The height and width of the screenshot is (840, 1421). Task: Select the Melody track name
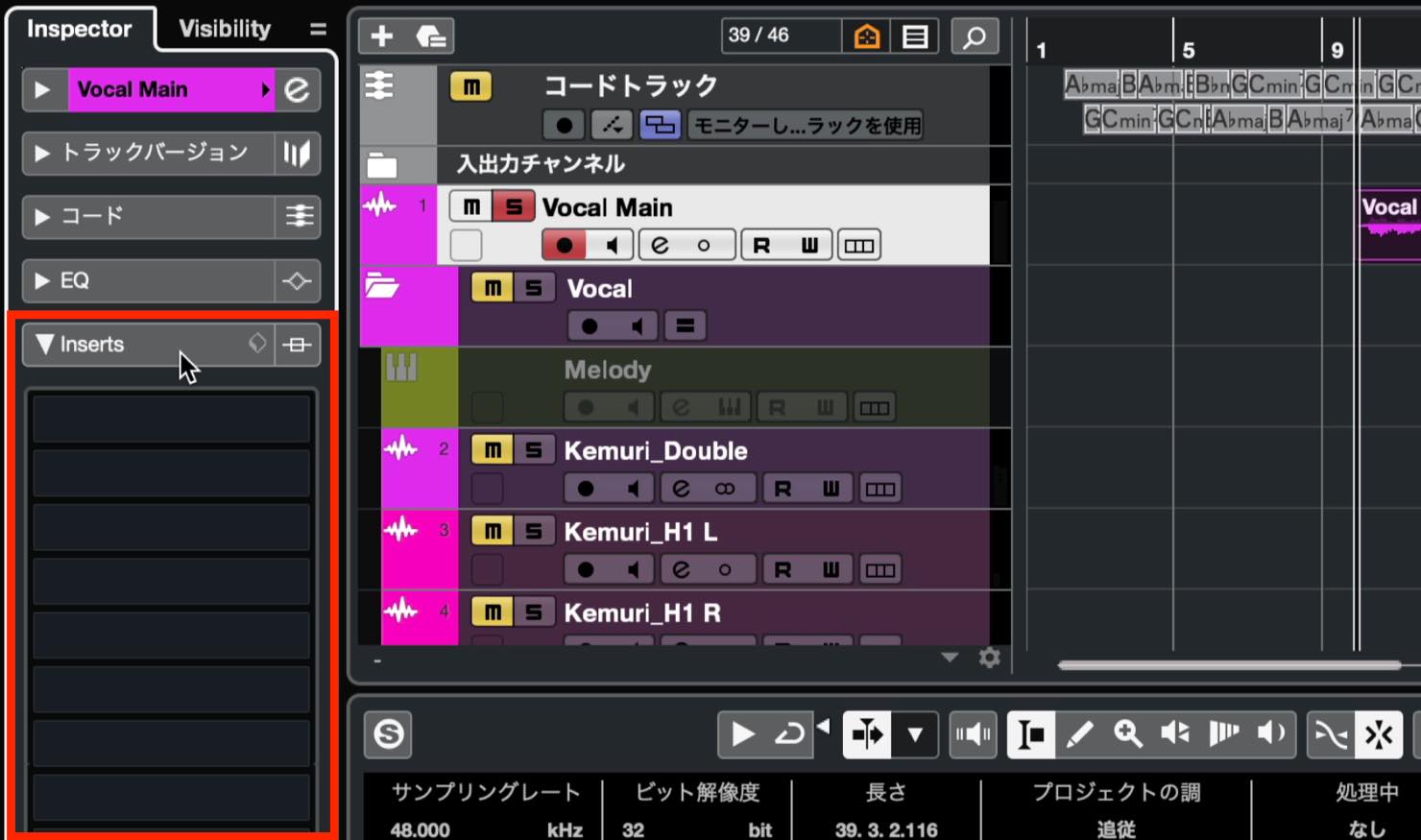pos(607,370)
